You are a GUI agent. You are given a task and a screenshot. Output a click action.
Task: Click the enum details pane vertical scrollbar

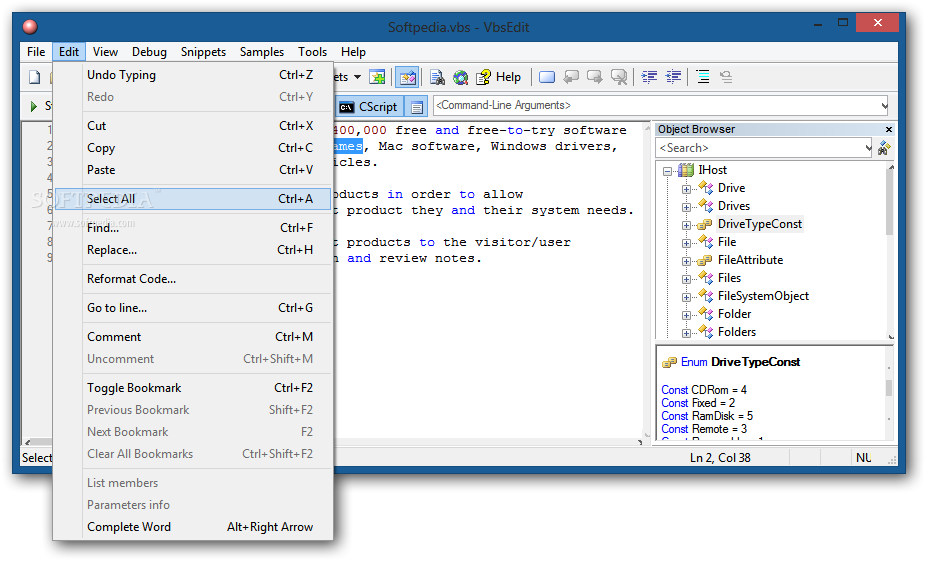(889, 394)
